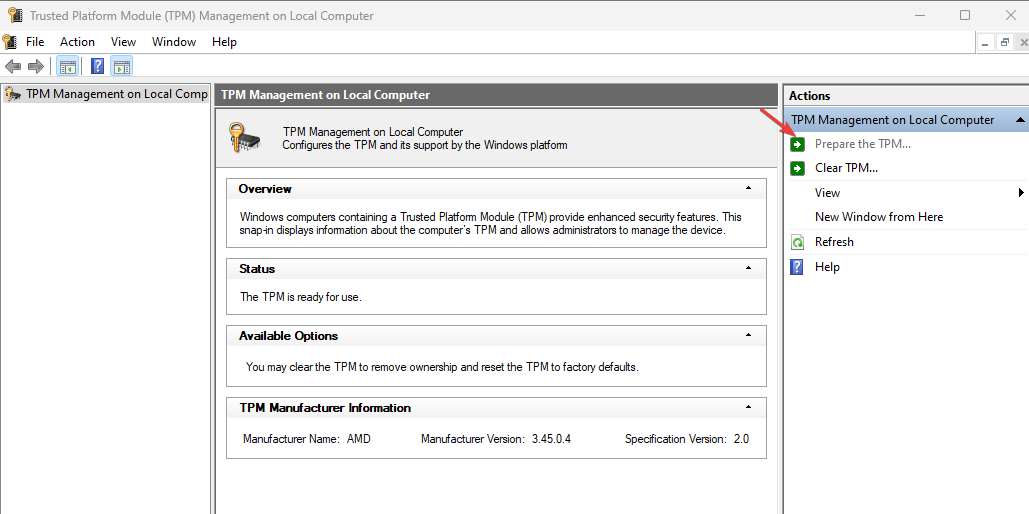Screen dimensions: 1029x514
Task: Toggle the Show/Hide Console Tree icon
Action: coord(67,66)
